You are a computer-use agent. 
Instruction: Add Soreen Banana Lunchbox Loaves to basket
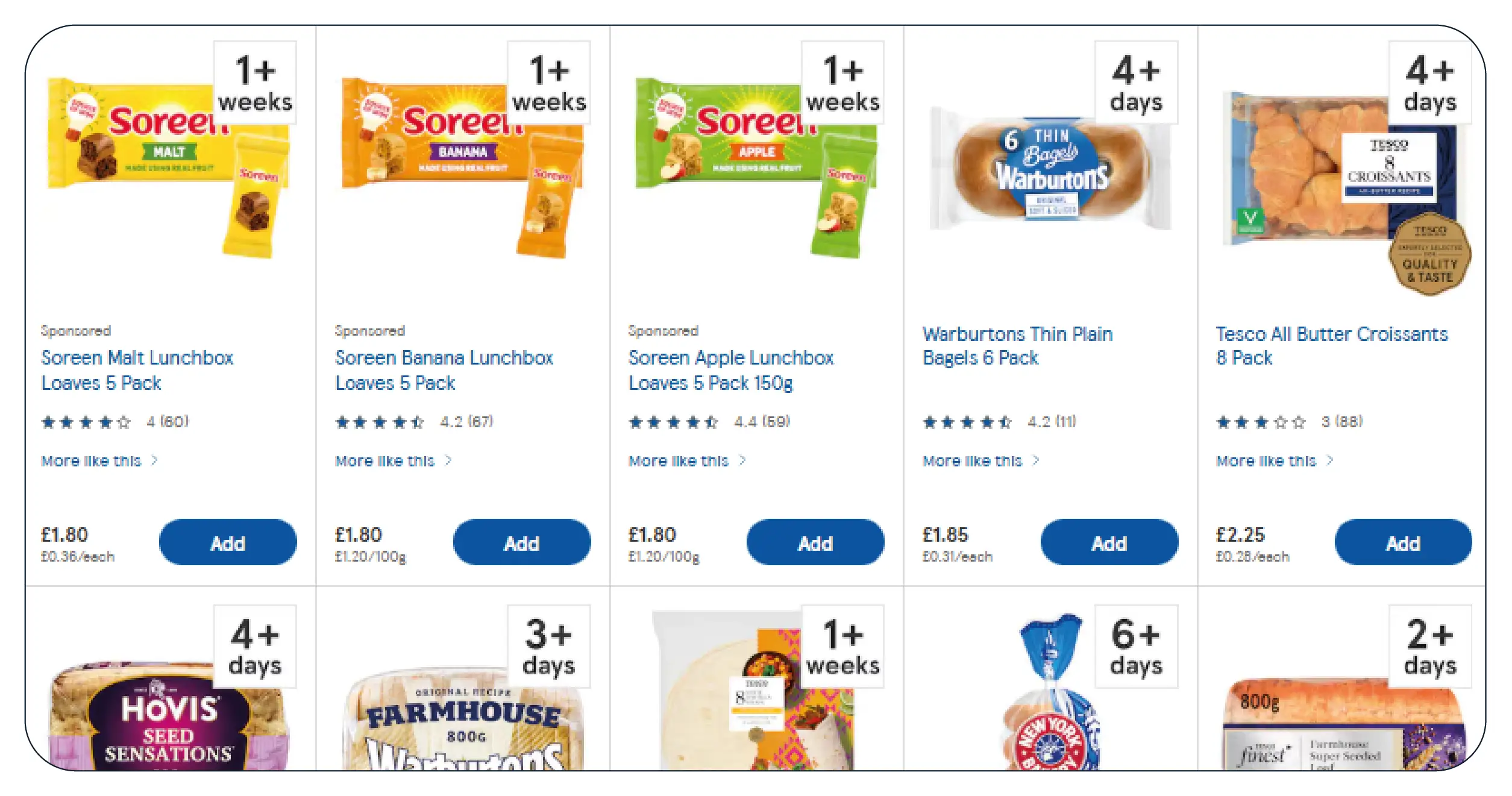click(521, 542)
